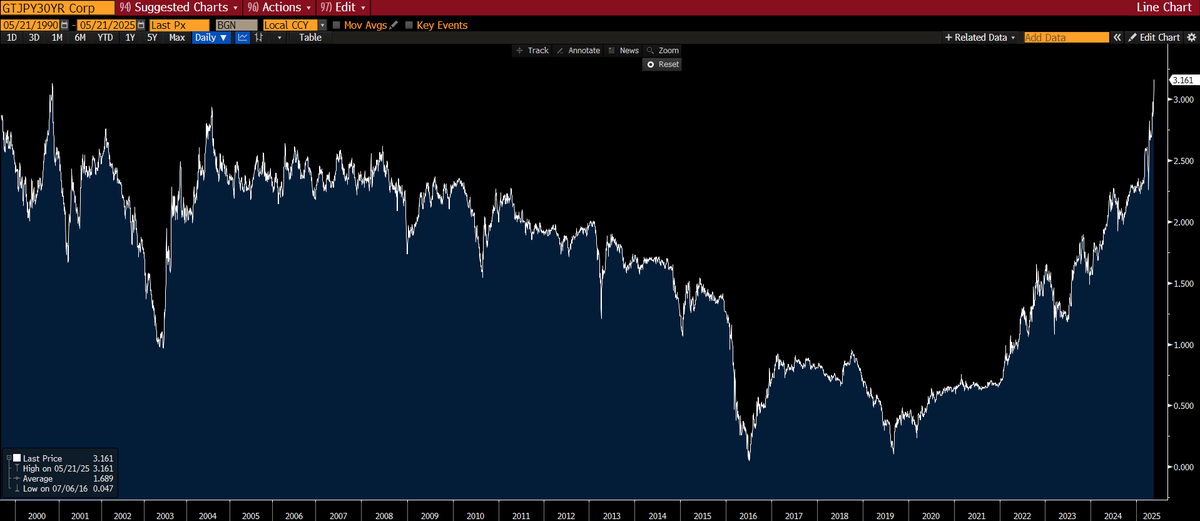Click the 2.000 y-axis value label
Image resolution: width=1200 pixels, height=521 pixels.
(x=1184, y=222)
